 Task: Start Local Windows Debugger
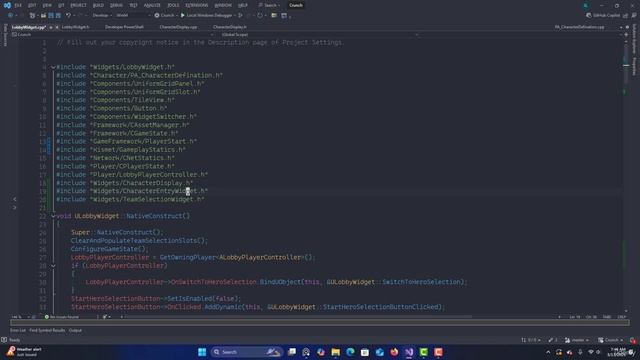tap(207, 15)
